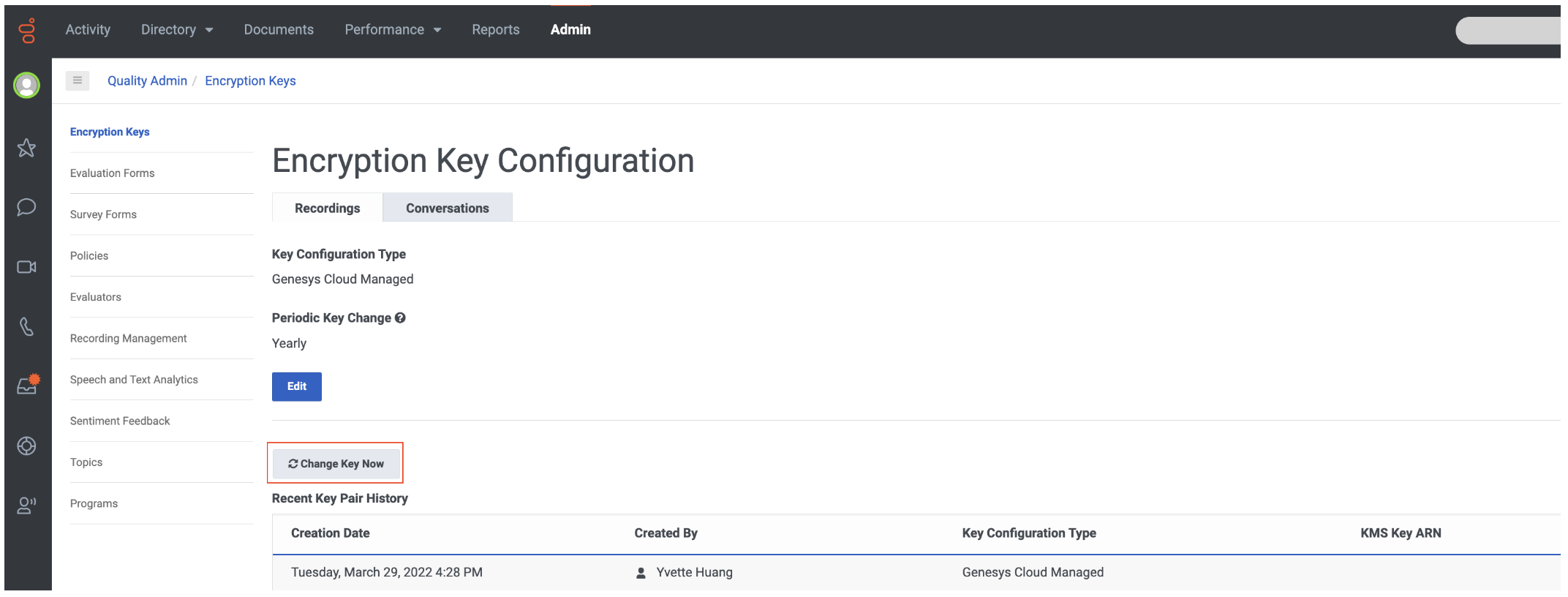Open the inbox with notification badge
The height and width of the screenshot is (597, 1568).
(28, 385)
